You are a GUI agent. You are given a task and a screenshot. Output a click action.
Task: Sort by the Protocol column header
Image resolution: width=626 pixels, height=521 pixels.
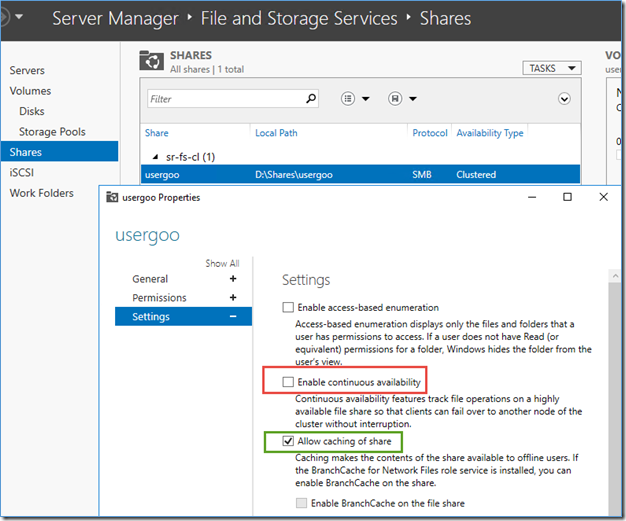[430, 133]
